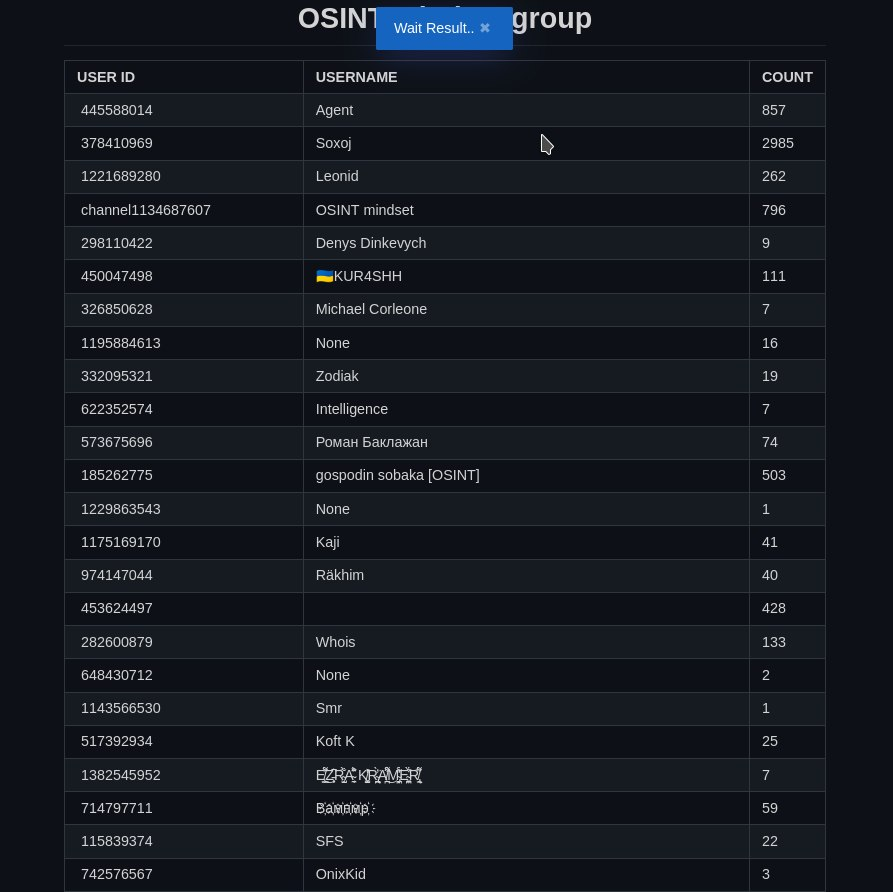The image size is (893, 892).
Task: Click the USERNAME column header
Action: [x=356, y=77]
